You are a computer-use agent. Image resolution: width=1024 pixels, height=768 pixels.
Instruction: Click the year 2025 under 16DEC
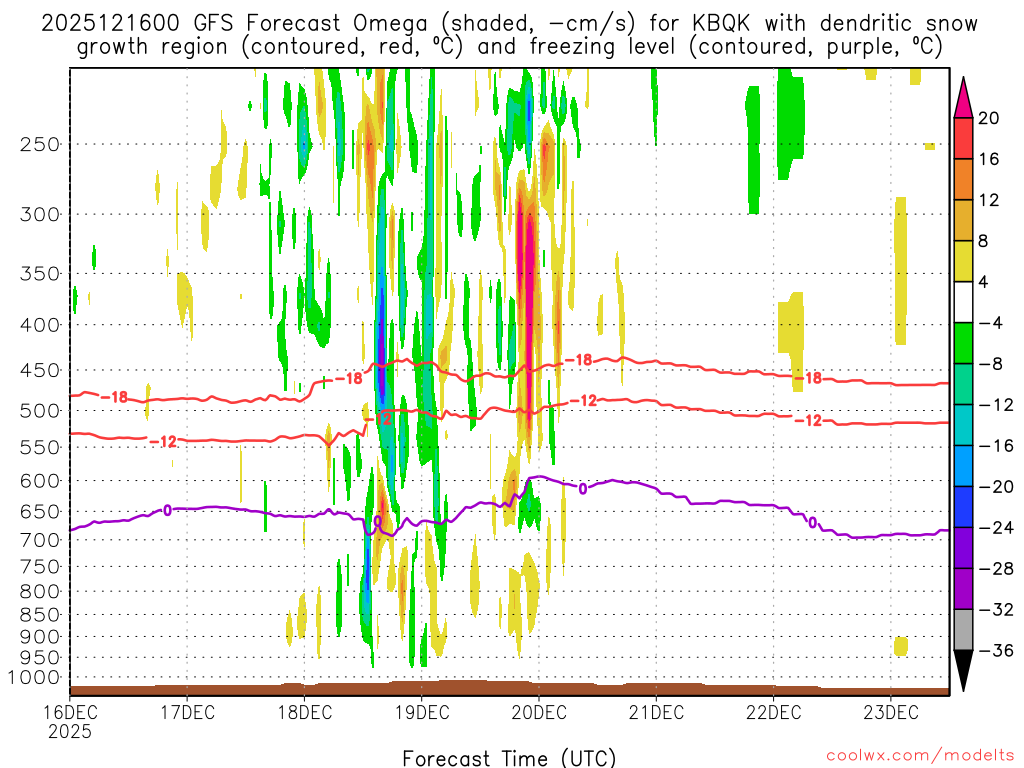[x=70, y=731]
